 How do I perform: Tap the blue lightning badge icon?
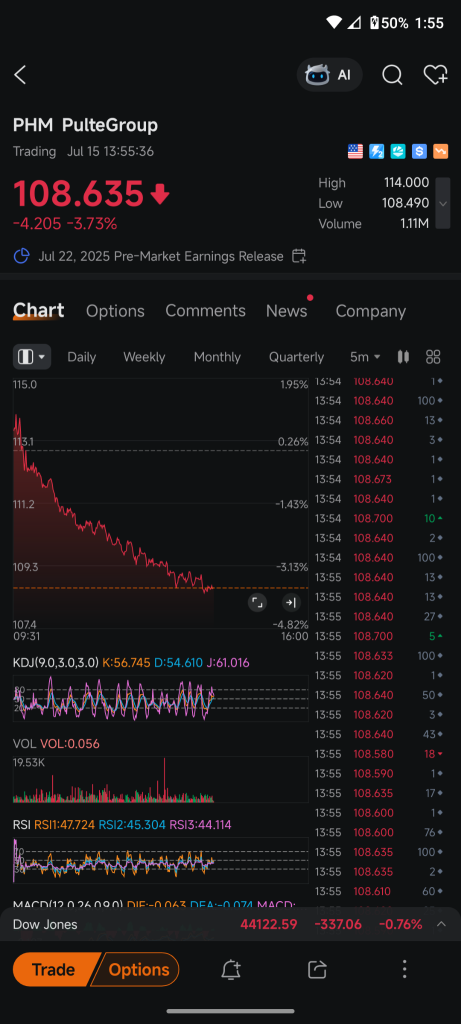click(x=377, y=152)
